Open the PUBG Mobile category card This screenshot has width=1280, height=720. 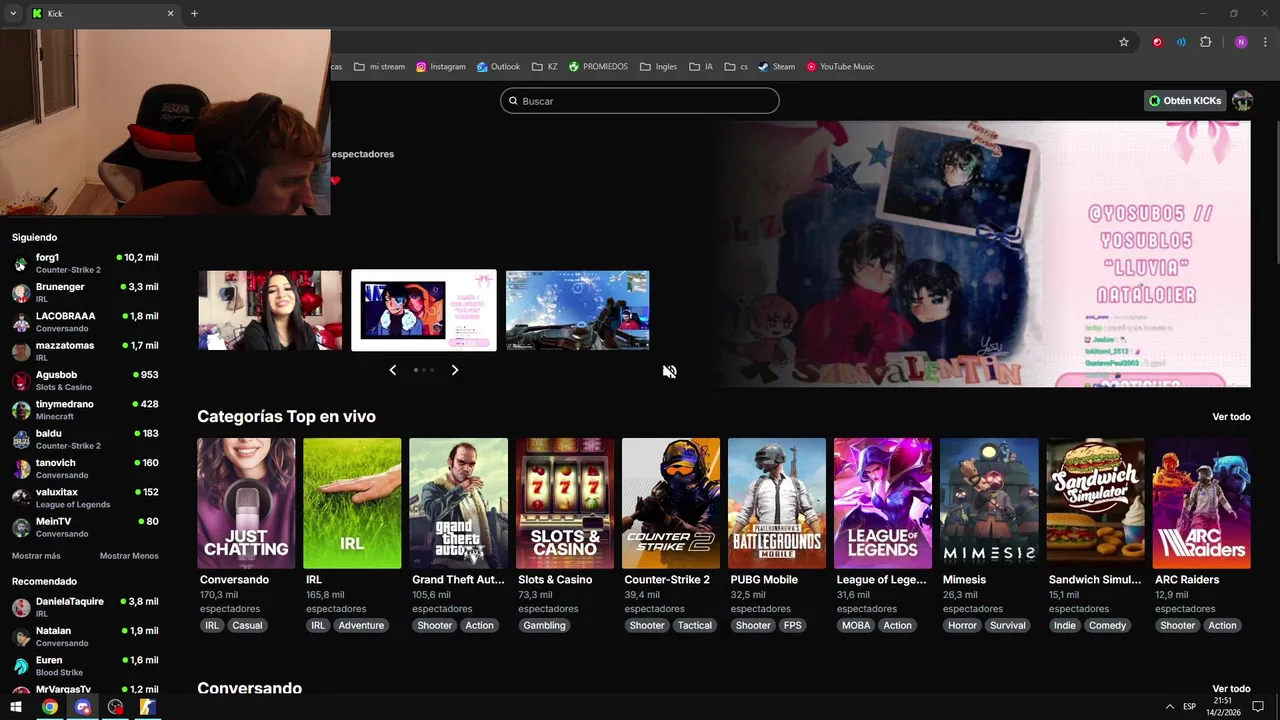777,503
